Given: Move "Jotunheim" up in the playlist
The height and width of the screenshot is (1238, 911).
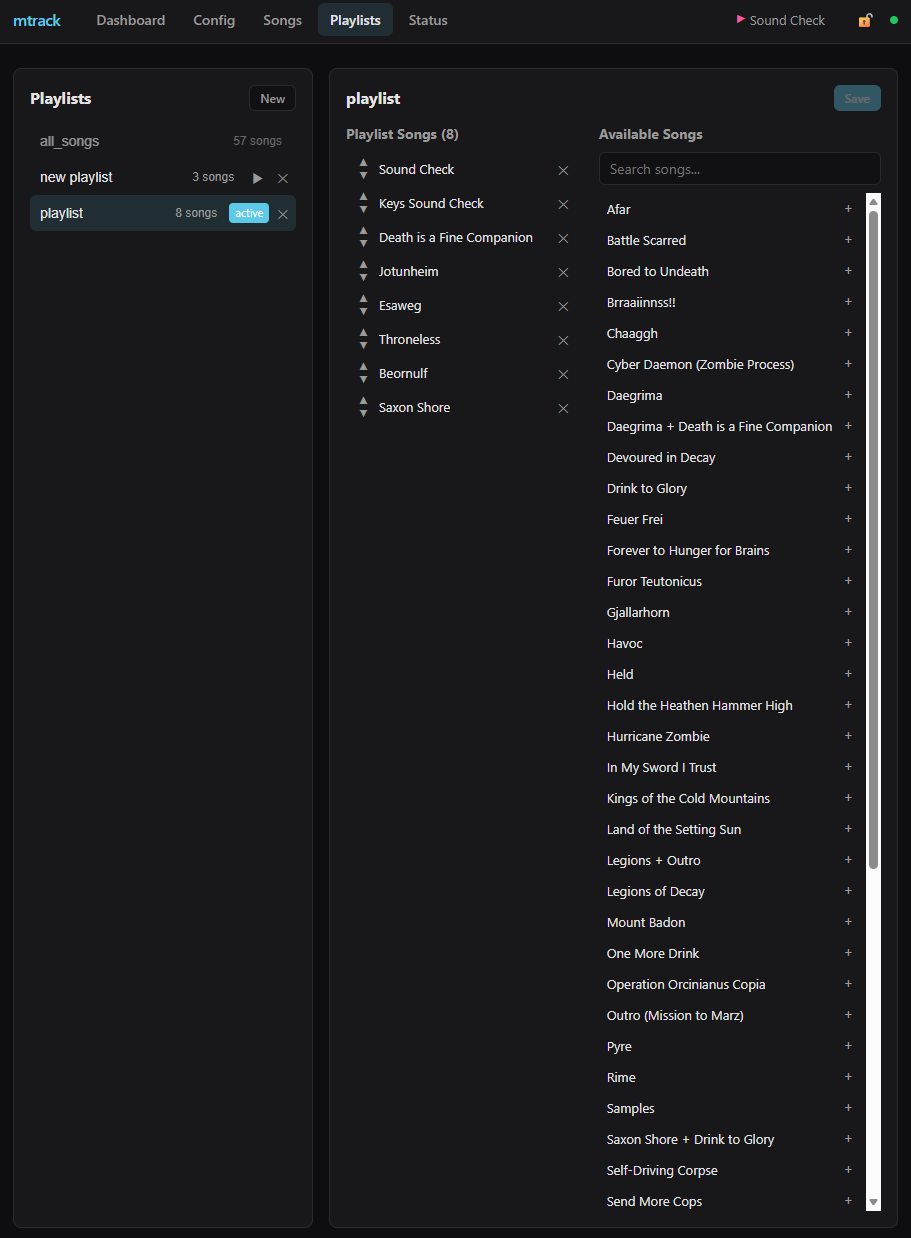Looking at the screenshot, I should pyautogui.click(x=363, y=265).
